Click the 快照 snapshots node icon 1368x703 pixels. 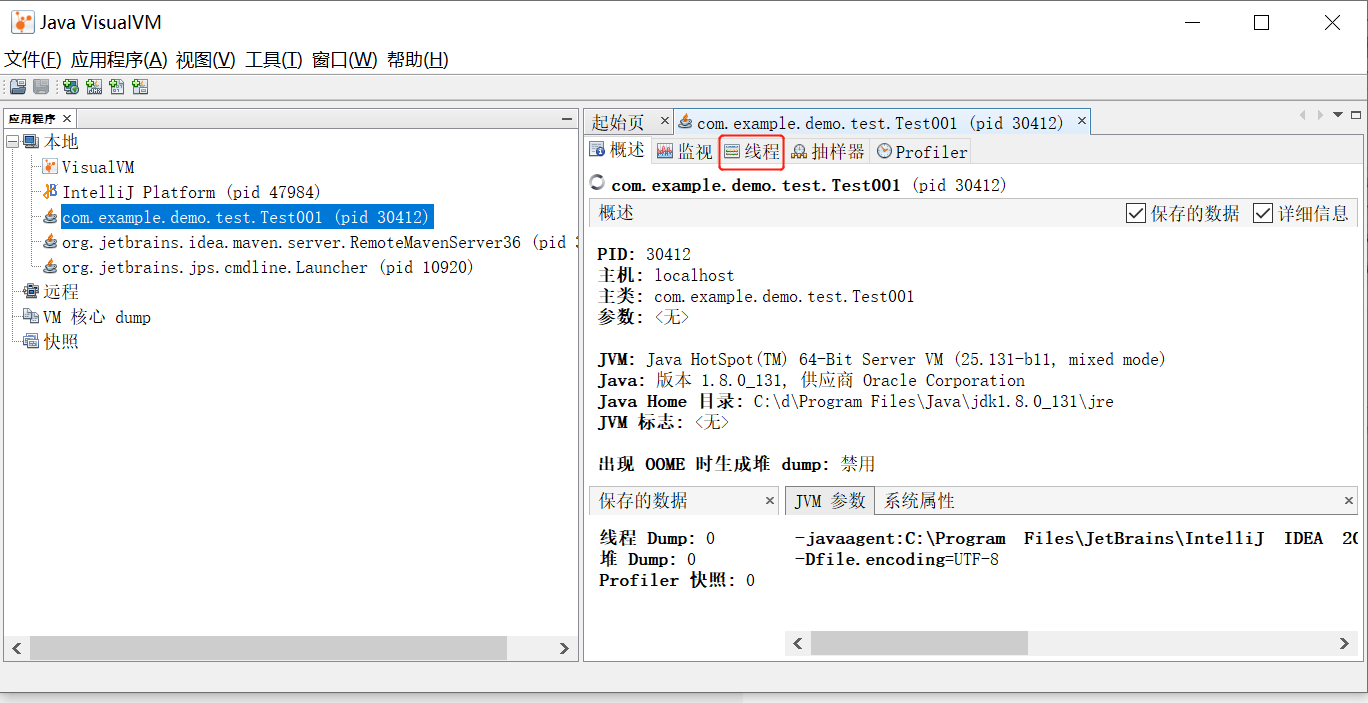31,342
